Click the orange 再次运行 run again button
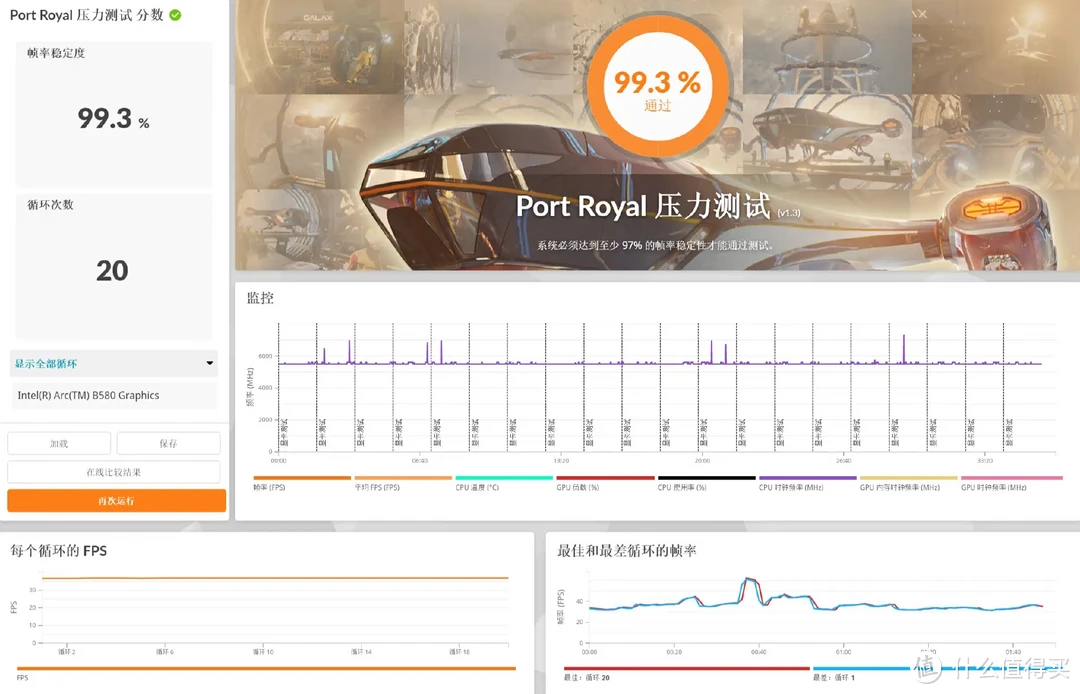The width and height of the screenshot is (1080, 694). [116, 501]
